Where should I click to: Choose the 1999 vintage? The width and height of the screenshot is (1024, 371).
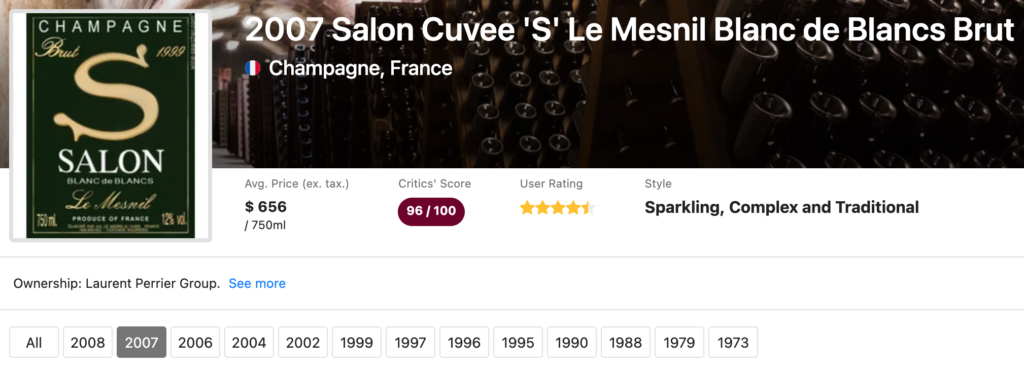(357, 342)
